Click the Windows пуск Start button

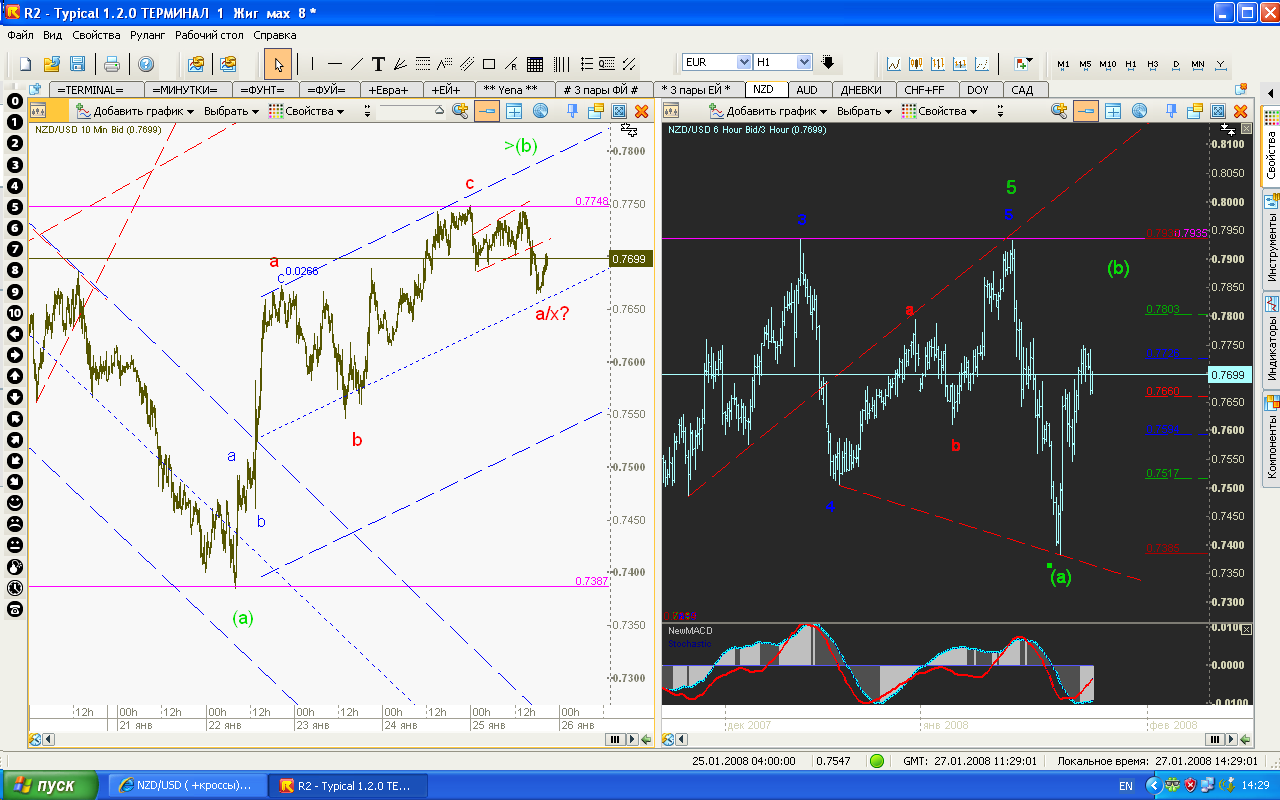pos(50,786)
